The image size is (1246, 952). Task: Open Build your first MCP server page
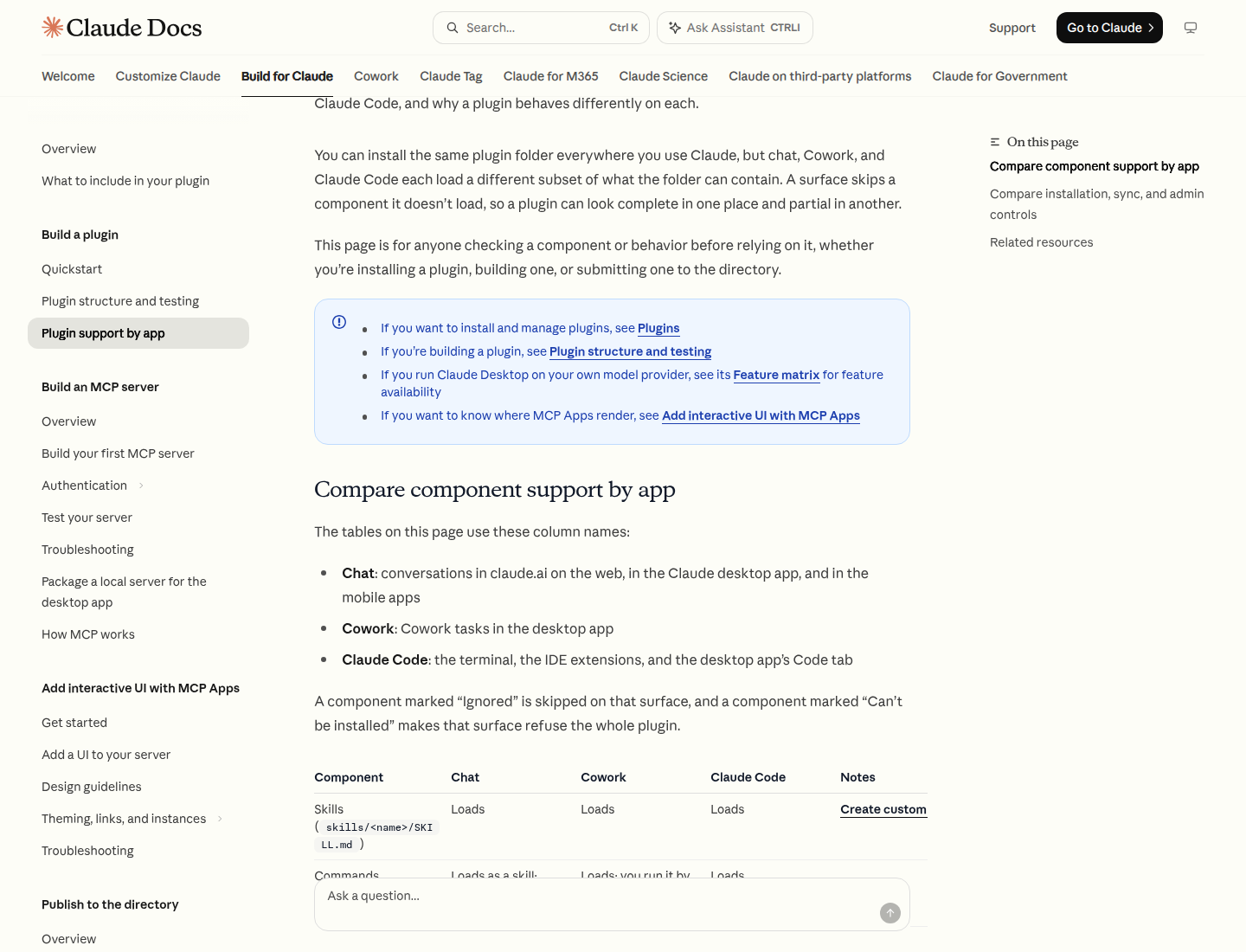tap(118, 453)
